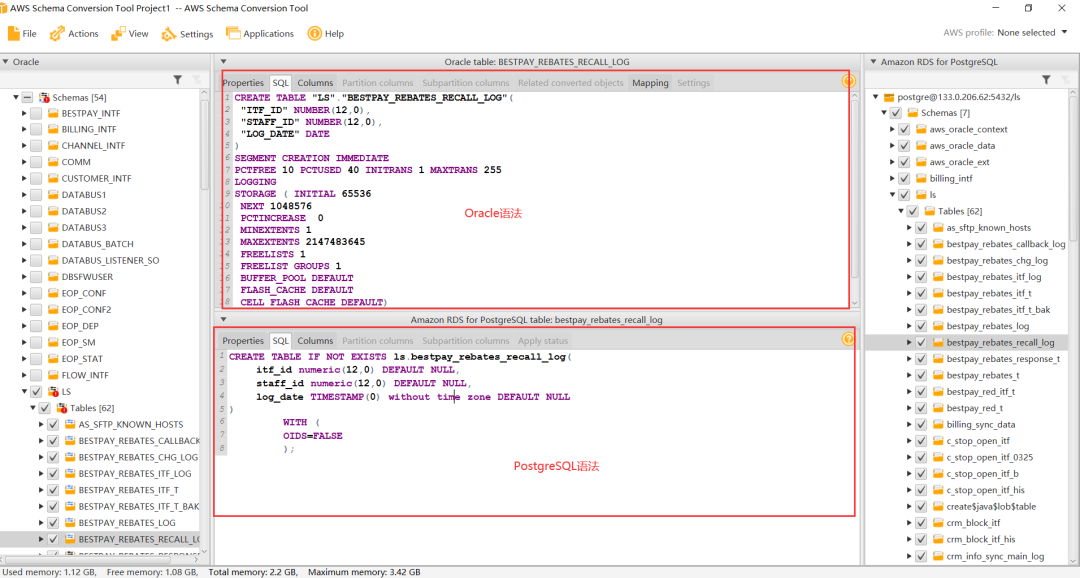This screenshot has width=1080, height=578.
Task: Click the orange help icon in the Oracle table pane
Action: point(848,82)
